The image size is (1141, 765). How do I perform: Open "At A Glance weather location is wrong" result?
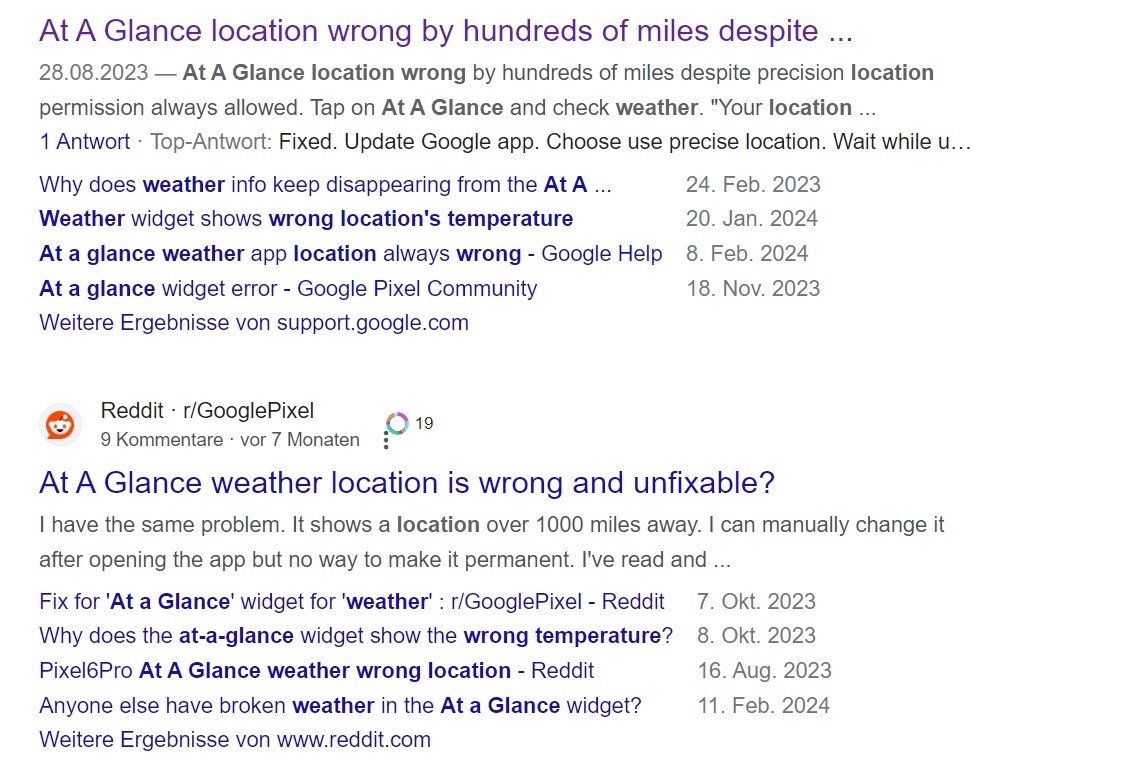point(406,483)
